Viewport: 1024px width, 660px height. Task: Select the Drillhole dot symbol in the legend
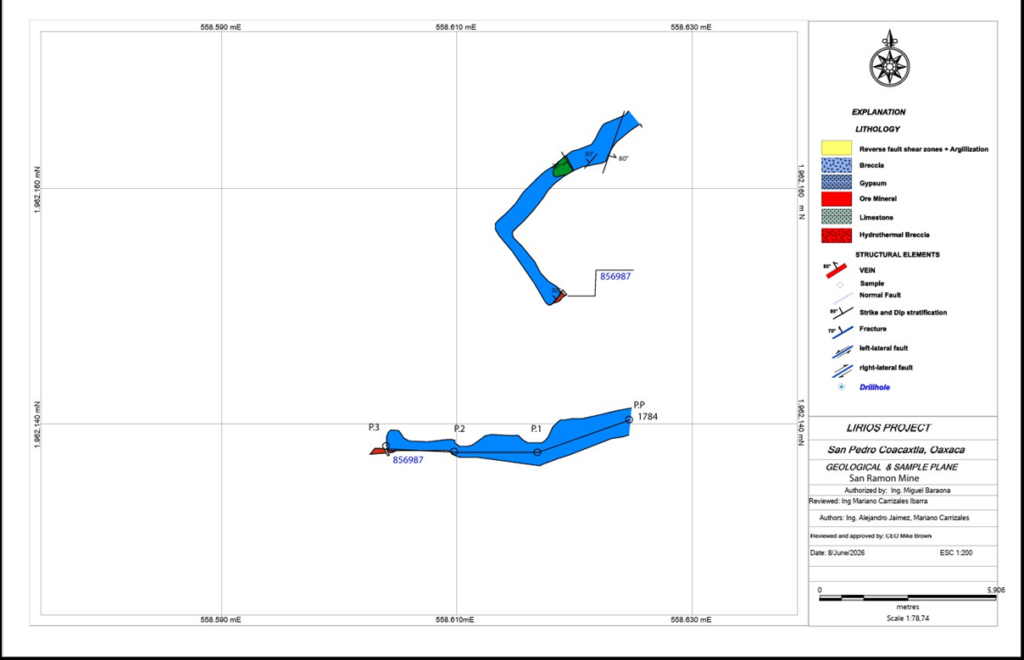841,387
